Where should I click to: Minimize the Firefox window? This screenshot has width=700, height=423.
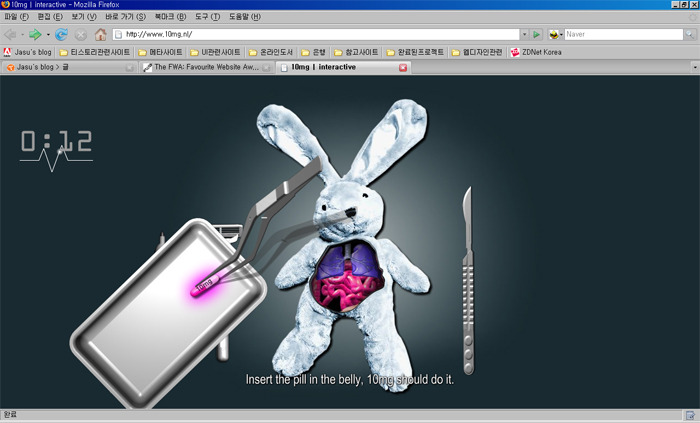coord(675,4)
